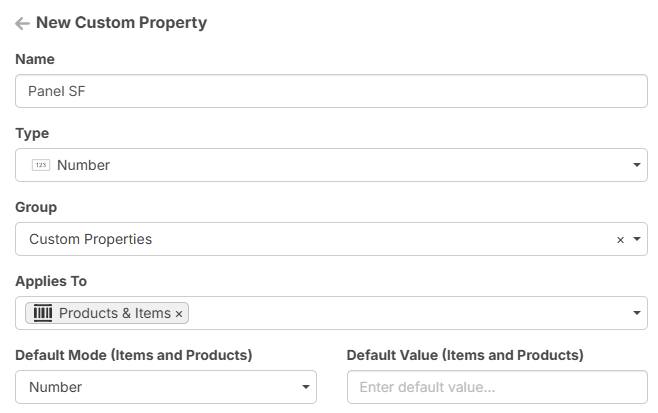Click the Custom Properties text in Group field
Image resolution: width=658 pixels, height=413 pixels.
click(91, 239)
